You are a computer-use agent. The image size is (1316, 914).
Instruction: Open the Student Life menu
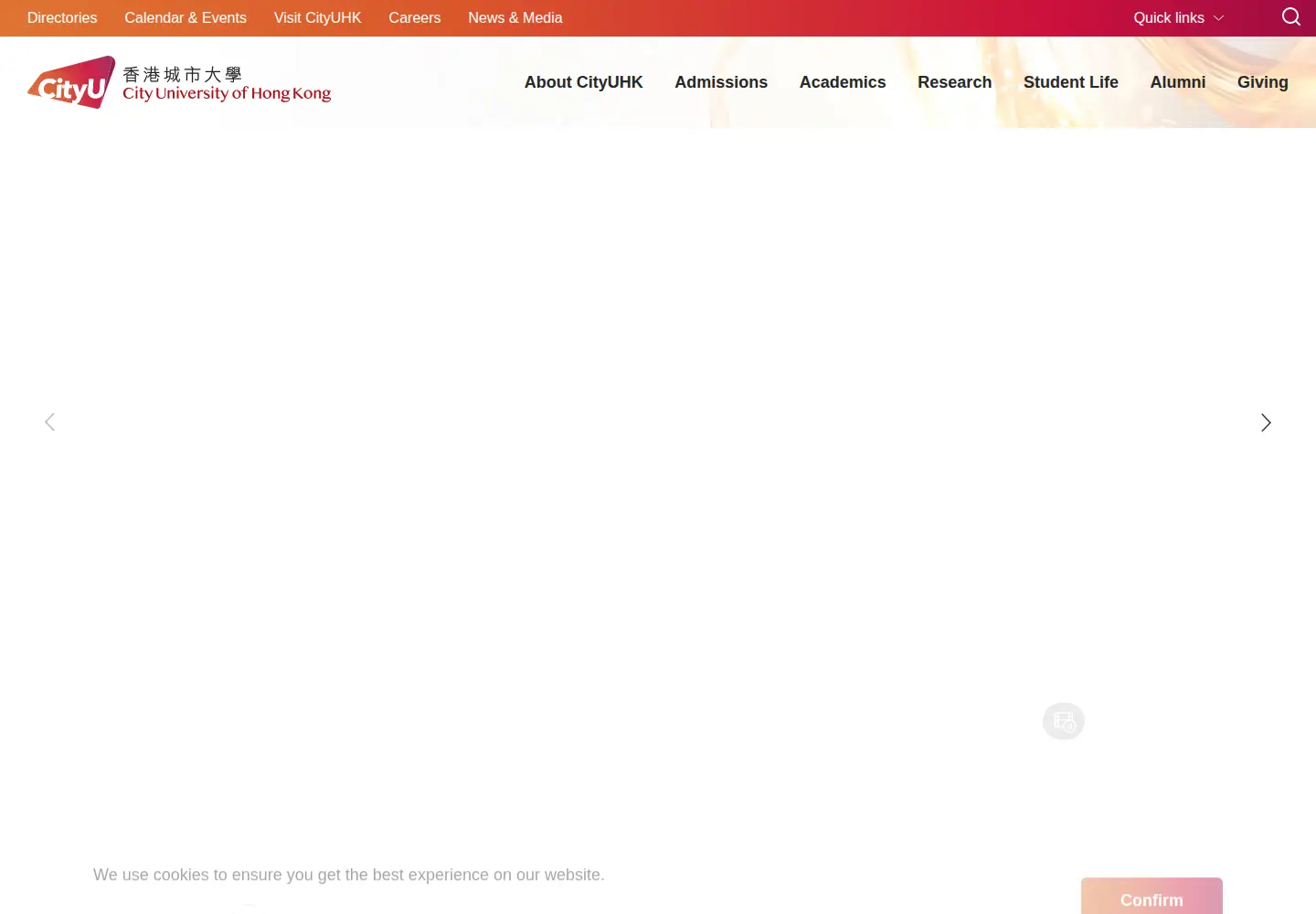point(1071,82)
